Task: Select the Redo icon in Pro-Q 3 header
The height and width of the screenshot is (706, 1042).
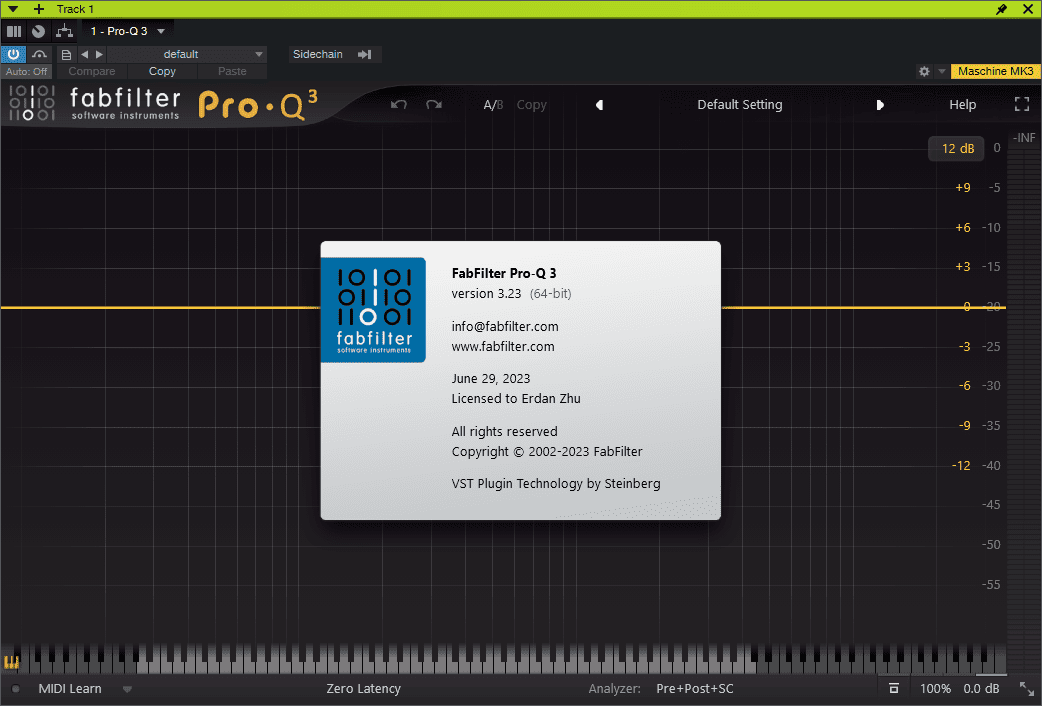Action: click(x=434, y=104)
